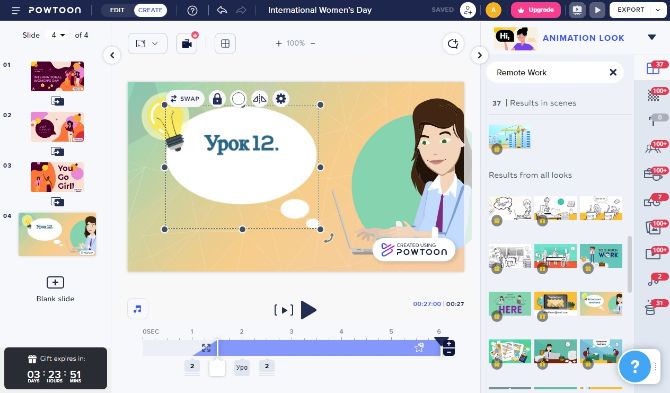Open the Backgrounds tab in side rail
This screenshot has height=393, width=670.
(x=654, y=94)
